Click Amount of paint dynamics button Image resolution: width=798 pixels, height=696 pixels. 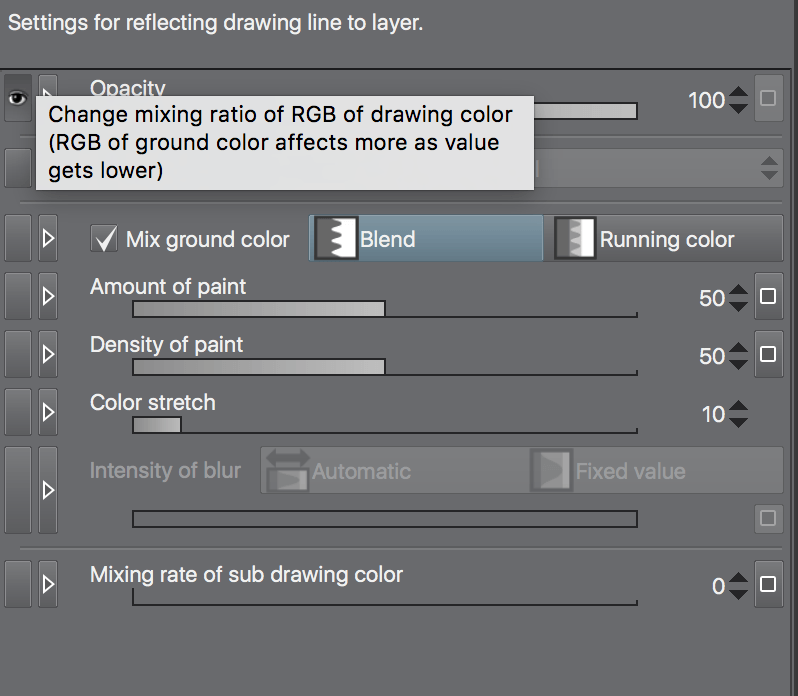point(768,297)
